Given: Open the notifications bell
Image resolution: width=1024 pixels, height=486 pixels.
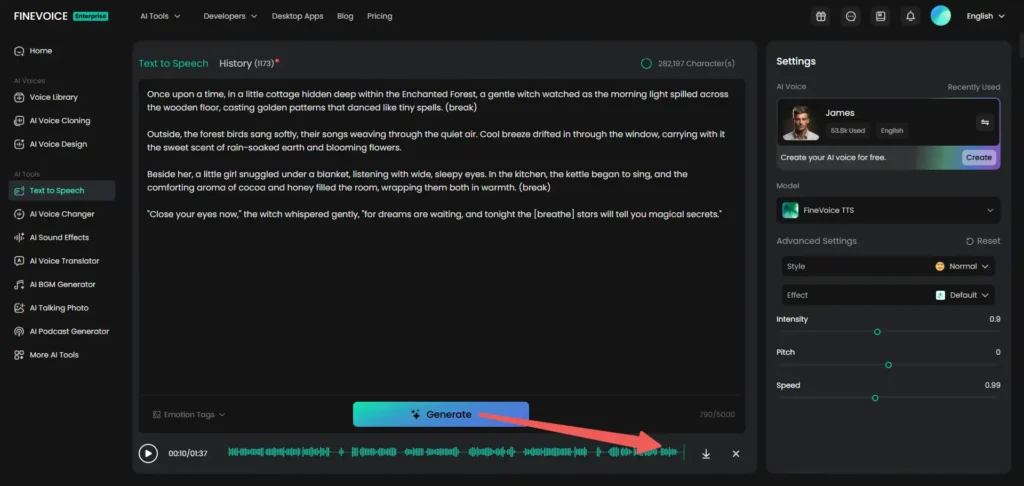Looking at the screenshot, I should [910, 16].
